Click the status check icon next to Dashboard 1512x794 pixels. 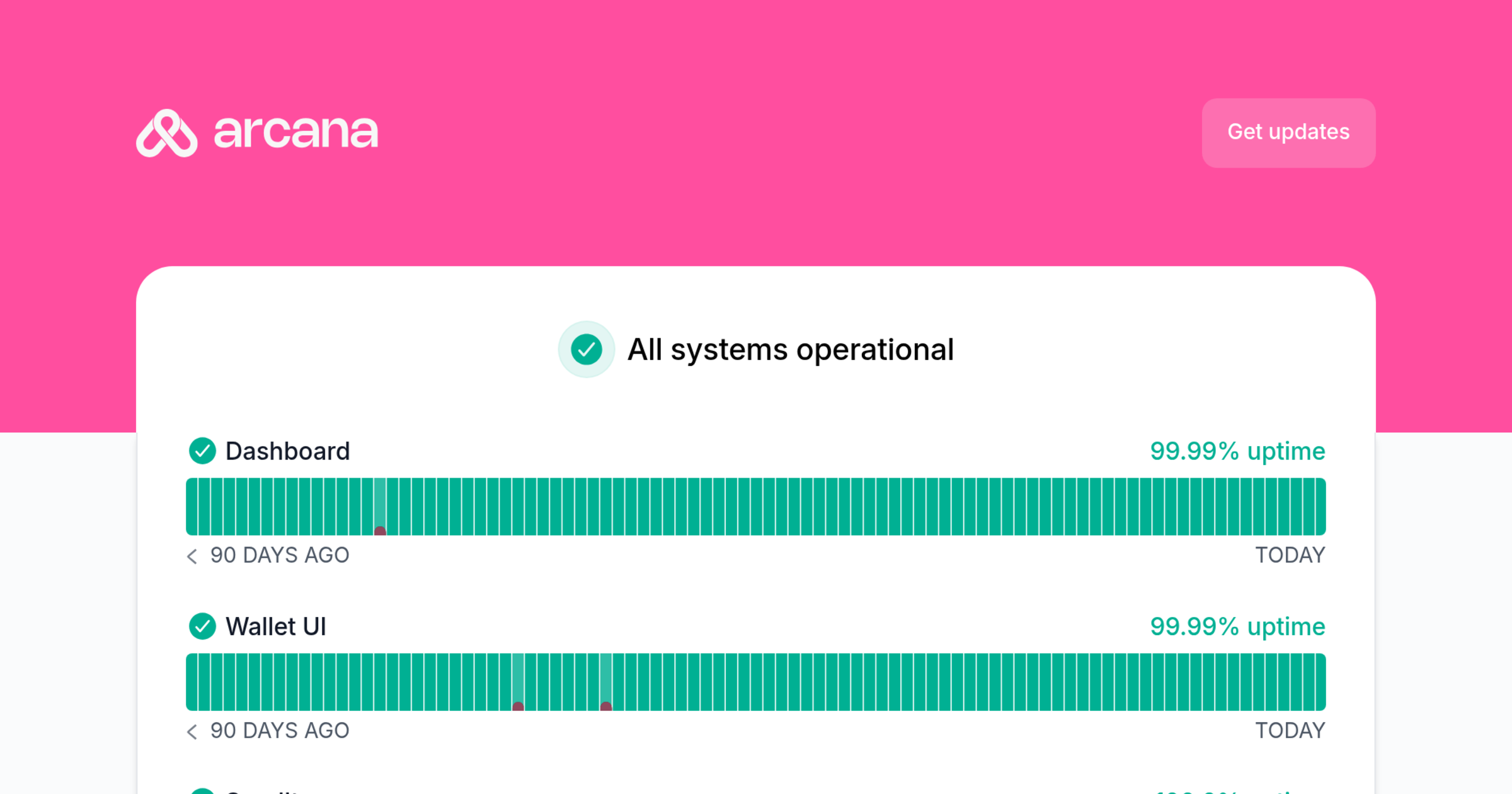click(202, 451)
